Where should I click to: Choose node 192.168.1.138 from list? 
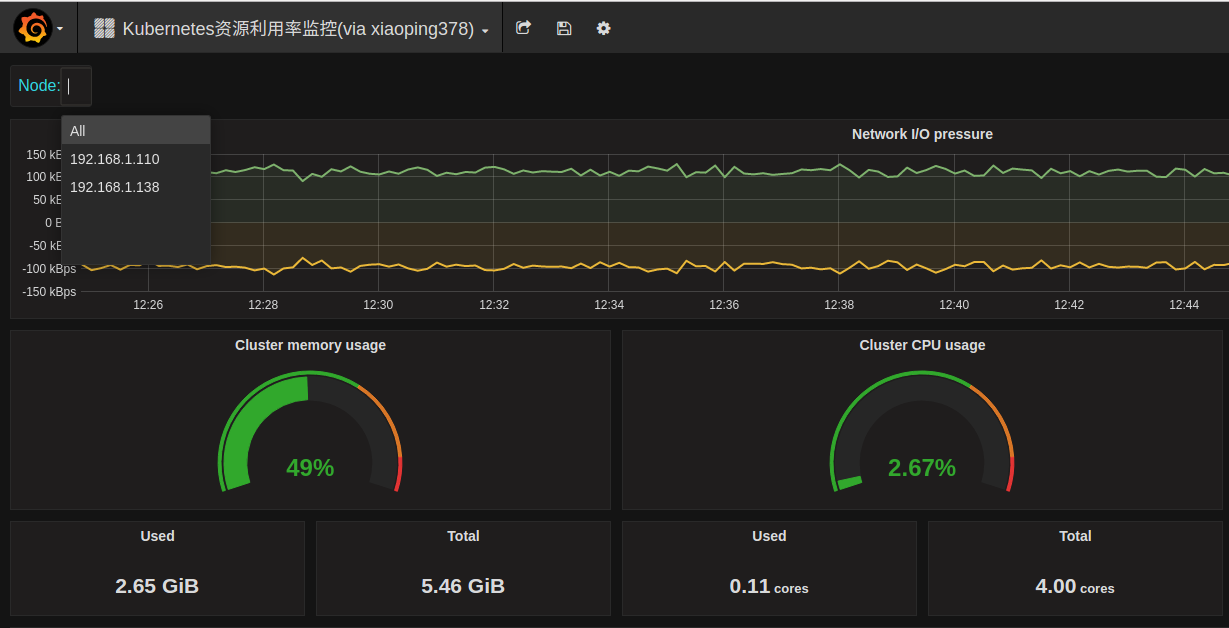pos(115,187)
